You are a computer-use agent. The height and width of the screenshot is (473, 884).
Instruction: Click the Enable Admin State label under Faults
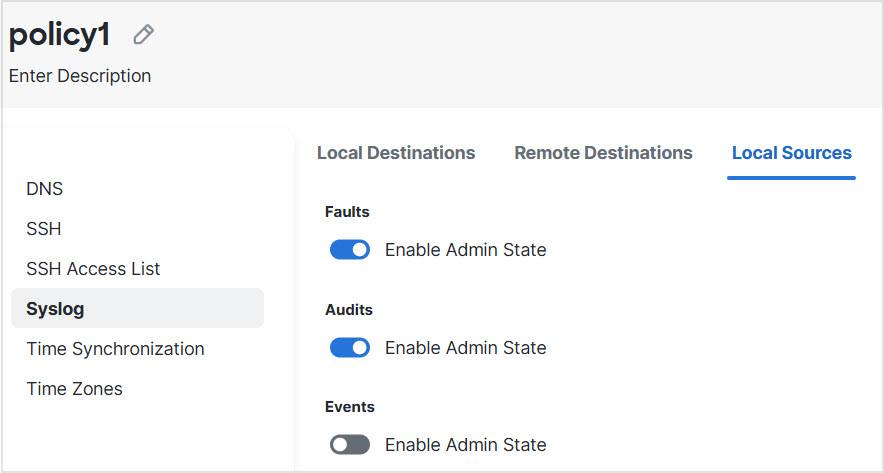[x=465, y=250]
